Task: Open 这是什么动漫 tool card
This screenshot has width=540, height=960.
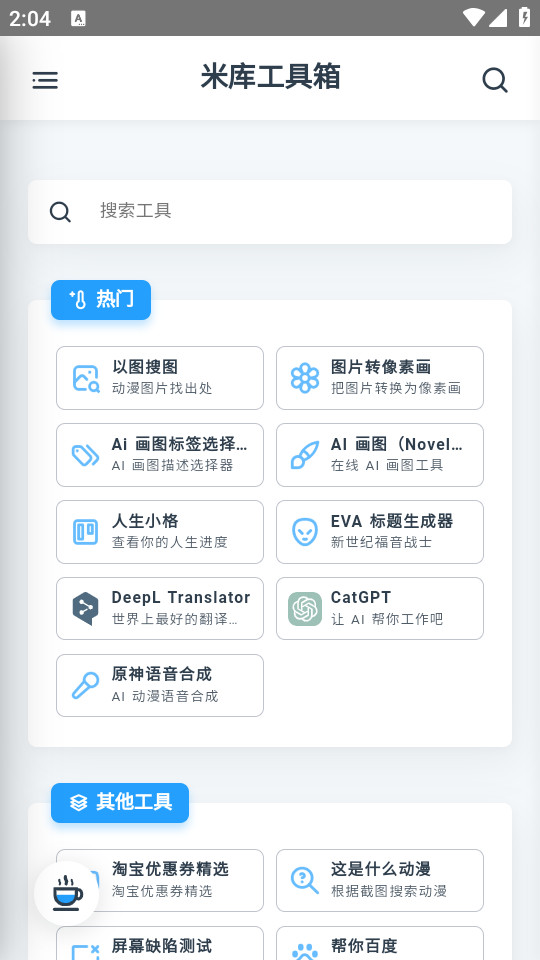Action: (380, 880)
